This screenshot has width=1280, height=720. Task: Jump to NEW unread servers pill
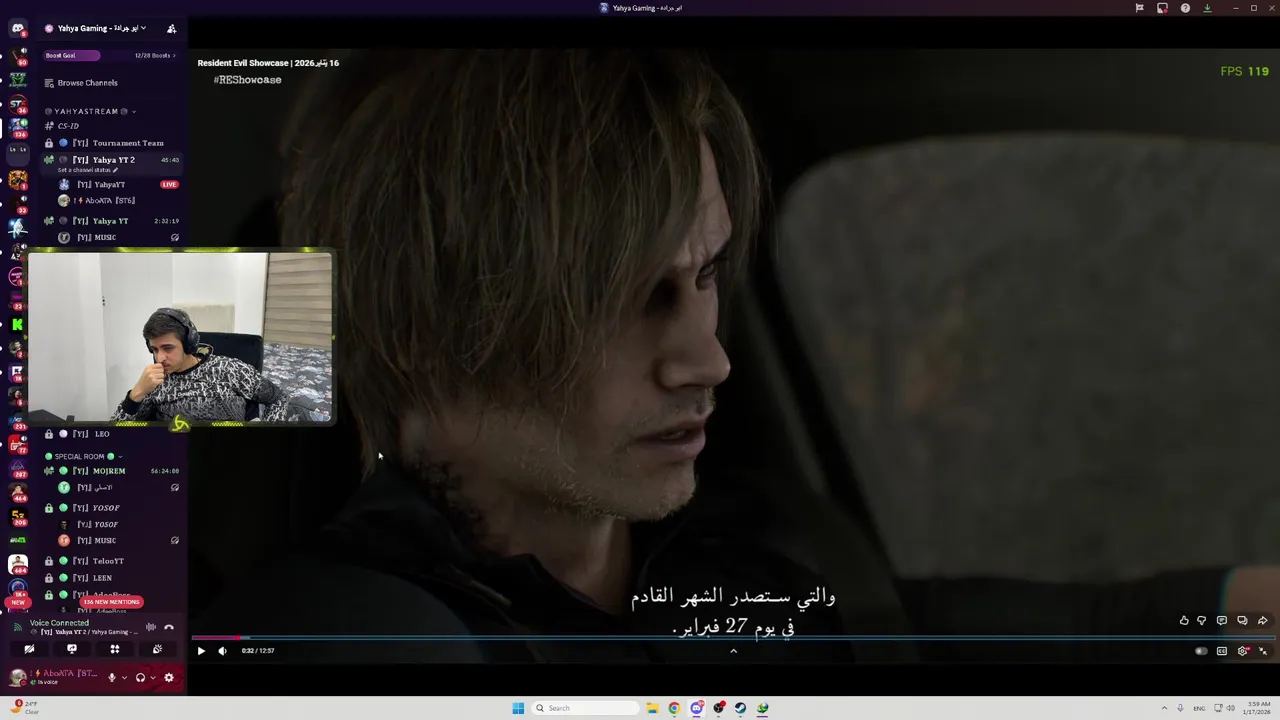[x=17, y=602]
